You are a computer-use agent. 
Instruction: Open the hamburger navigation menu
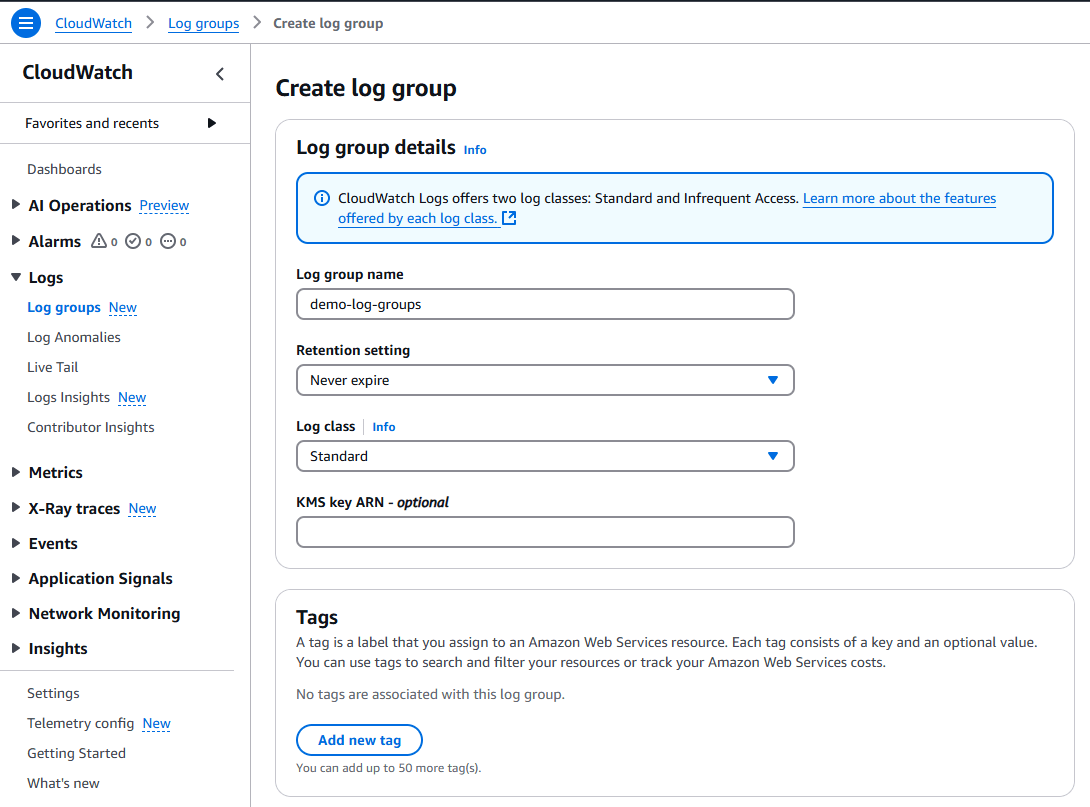coord(25,22)
